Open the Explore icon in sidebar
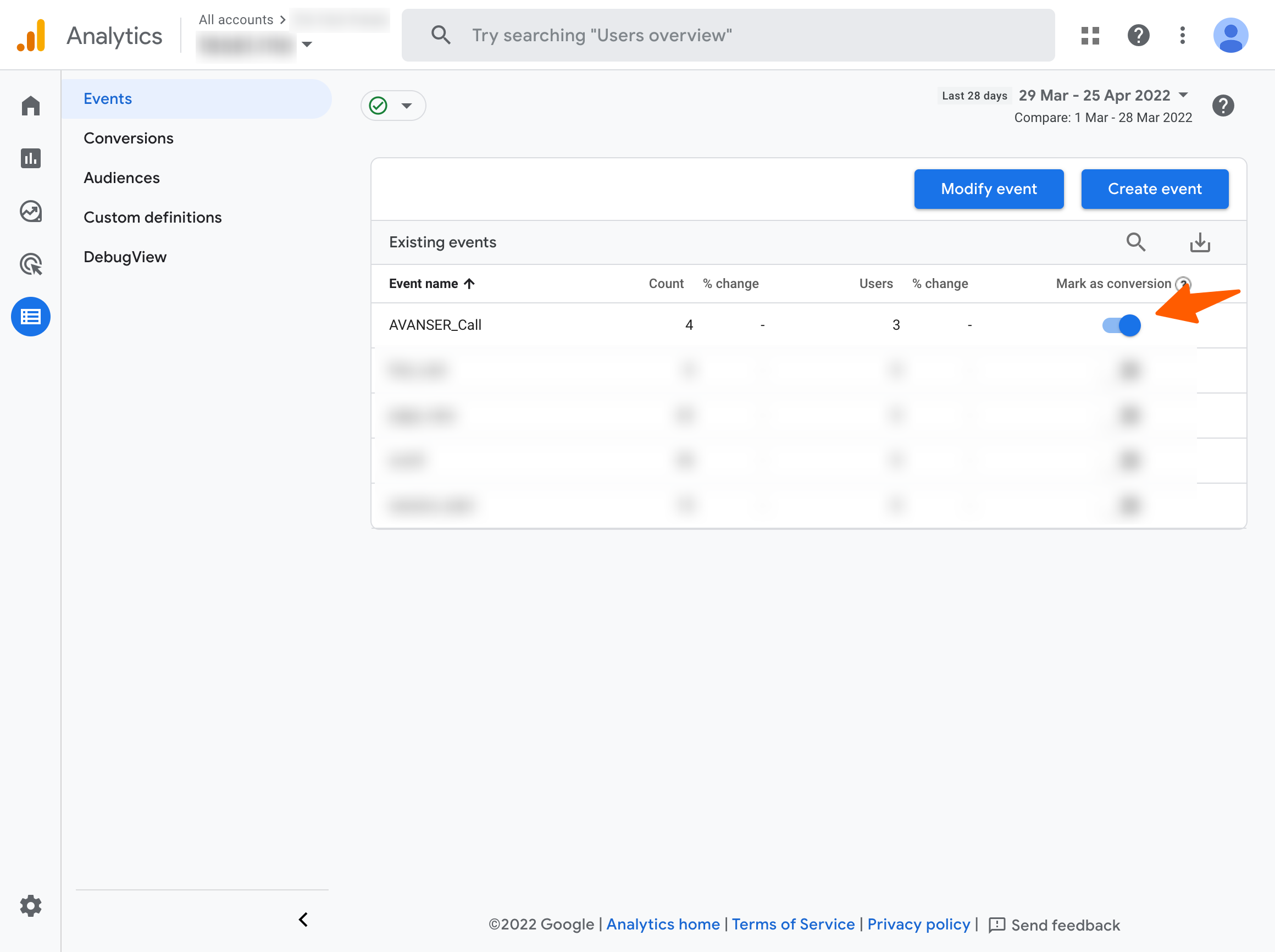 coord(31,212)
